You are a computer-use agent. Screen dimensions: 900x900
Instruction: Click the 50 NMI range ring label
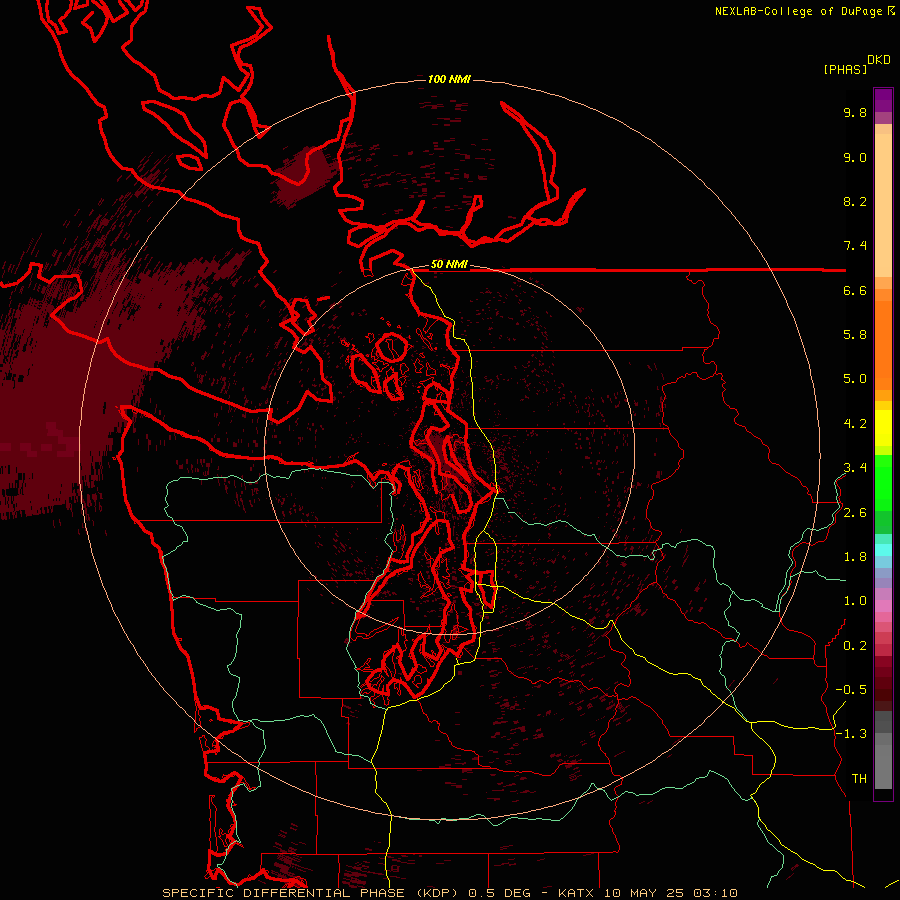tap(449, 264)
